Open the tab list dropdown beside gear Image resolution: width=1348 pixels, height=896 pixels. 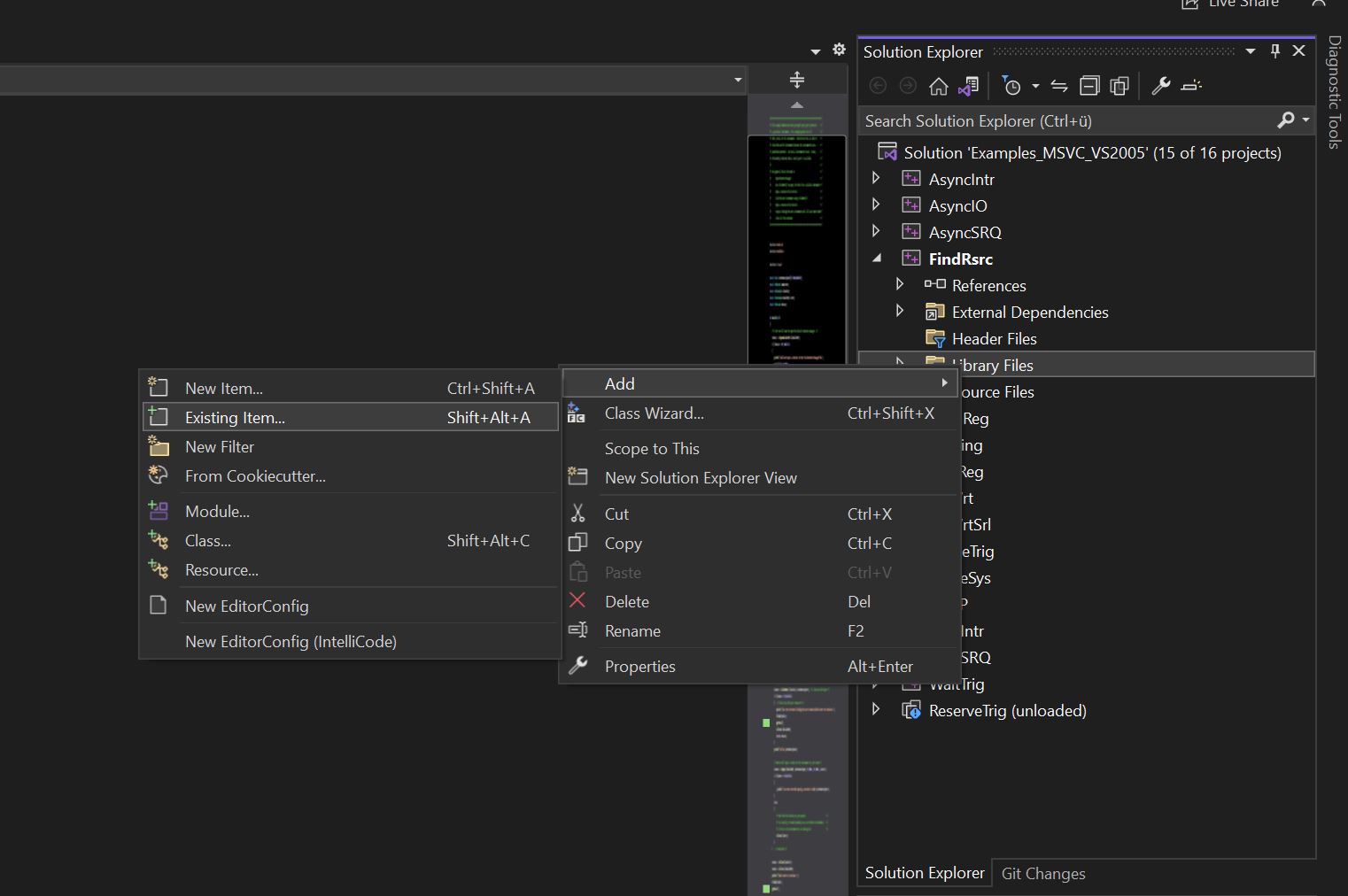[x=816, y=51]
